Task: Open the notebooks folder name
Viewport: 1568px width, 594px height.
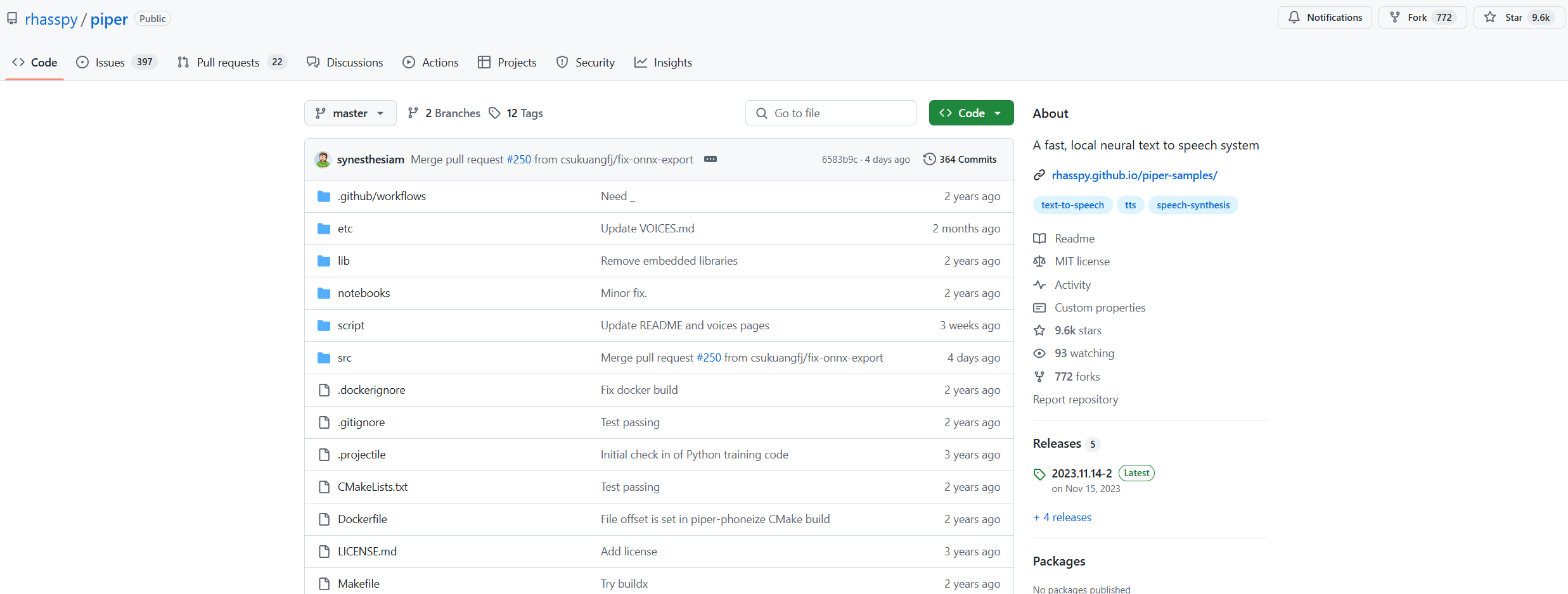Action: (364, 293)
